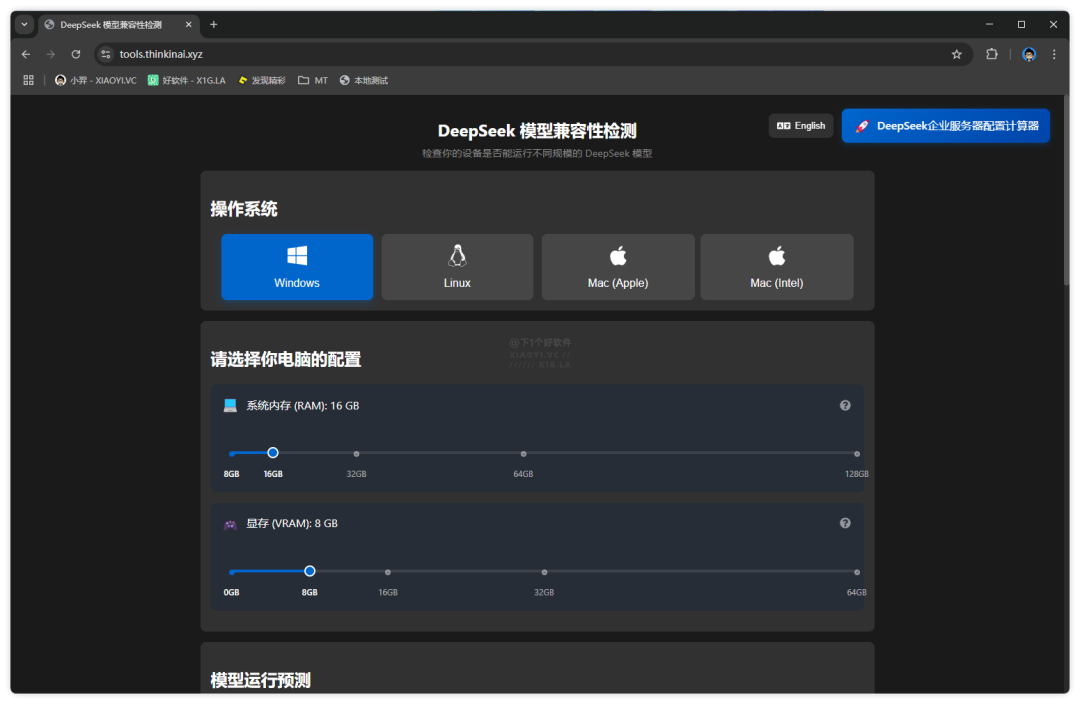The width and height of the screenshot is (1080, 704).
Task: Open a new browser tab
Action: pyautogui.click(x=214, y=24)
